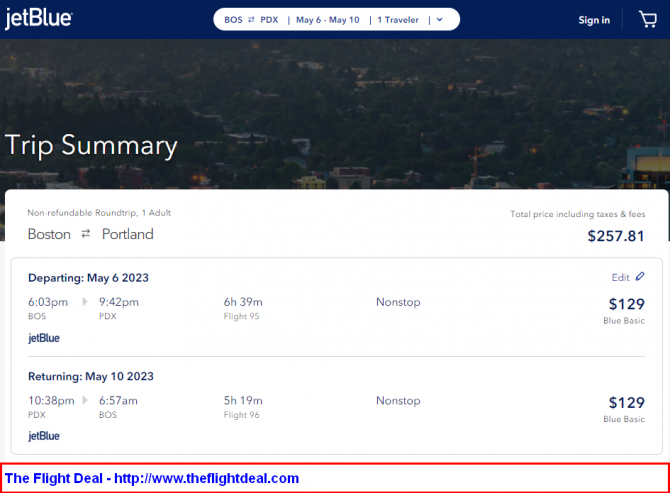
Task: Click the 6:57am return arrival time
Action: point(118,401)
